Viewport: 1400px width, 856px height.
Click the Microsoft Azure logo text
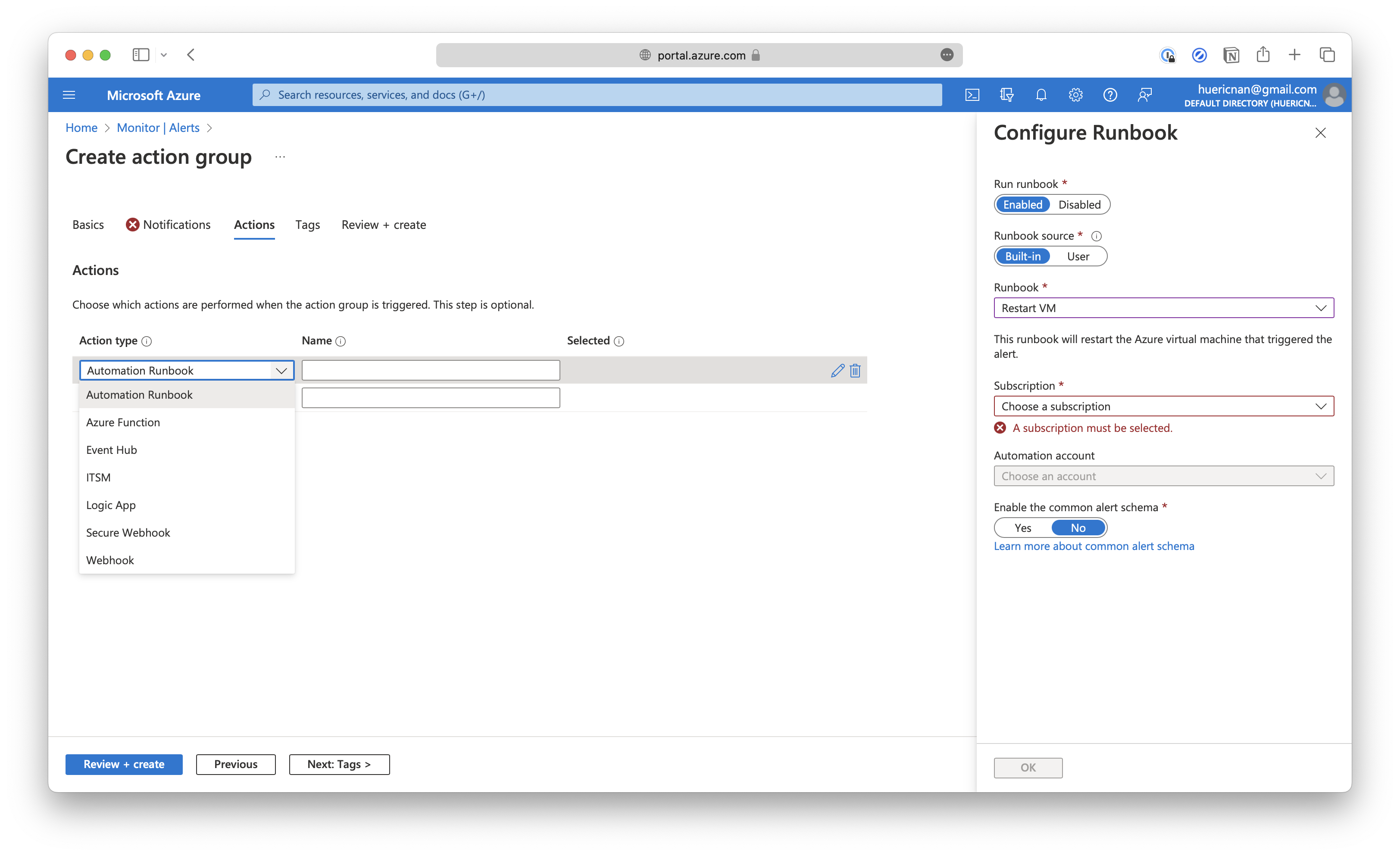[x=153, y=95]
